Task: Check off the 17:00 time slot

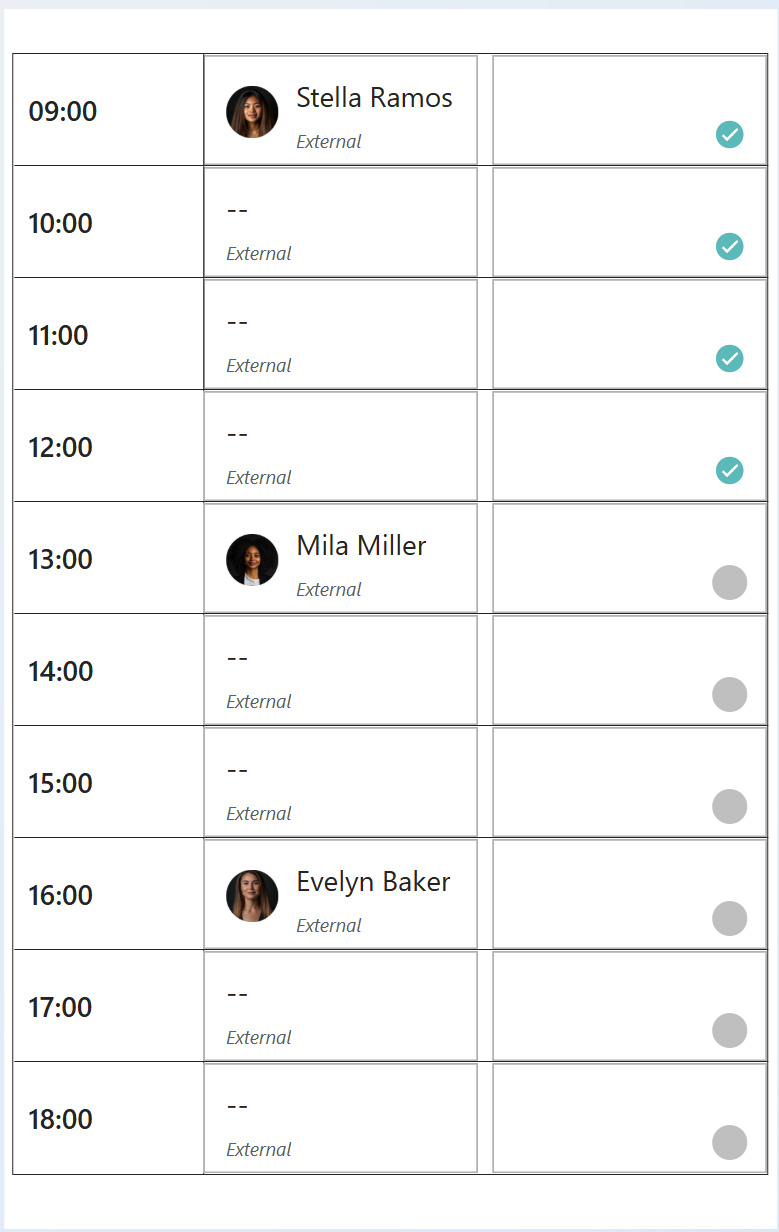Action: 729,1030
